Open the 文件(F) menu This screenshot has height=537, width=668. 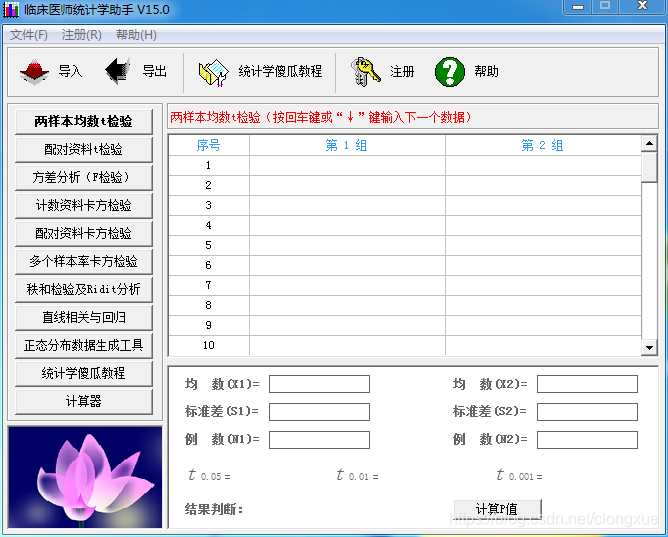[29, 34]
